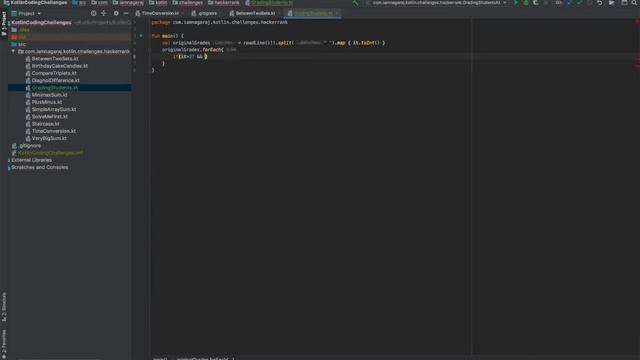Open Project panel settings gear icon
This screenshot has width=640, height=360.
[116, 13]
